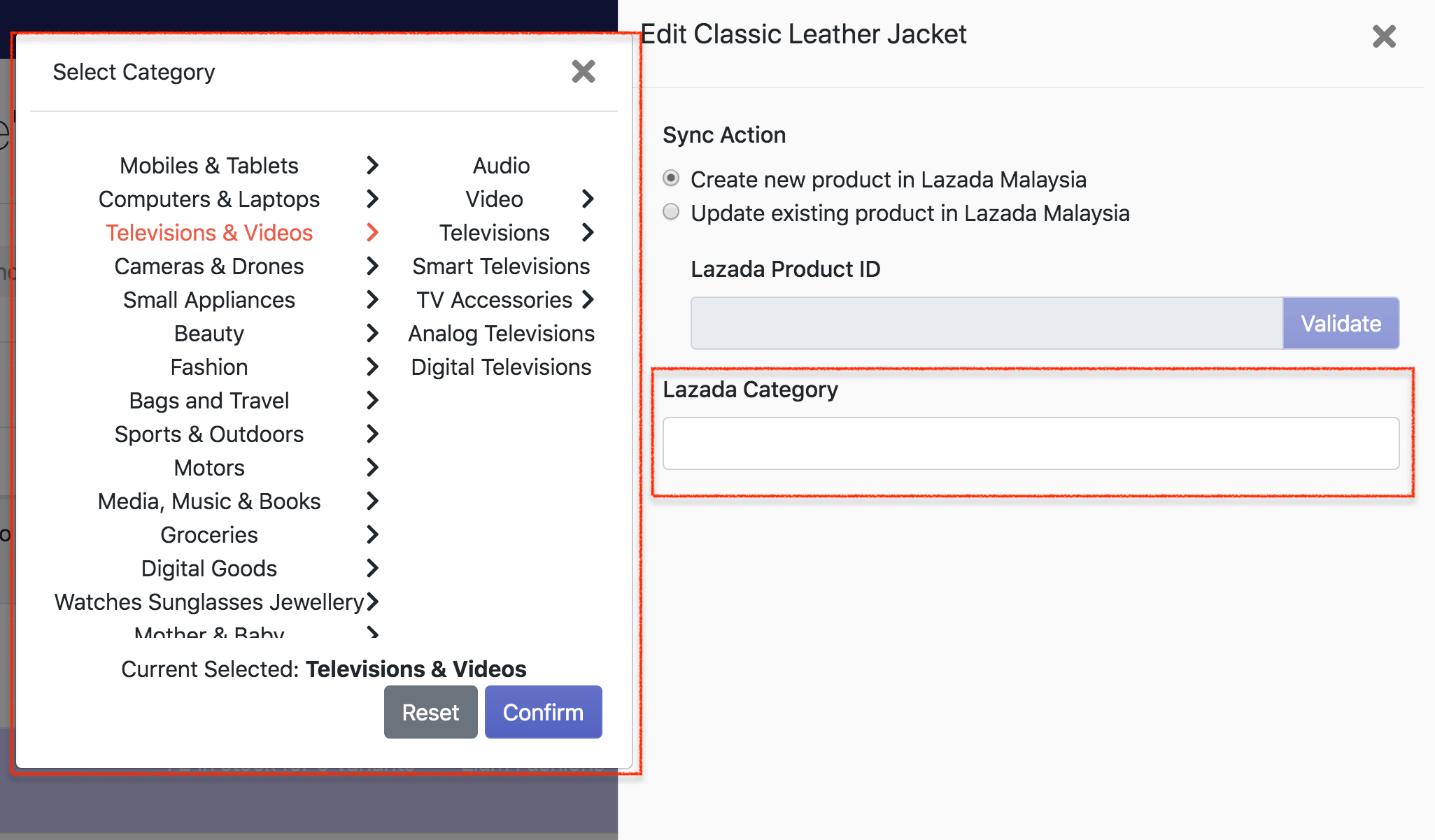Expand the Computers & Laptops chevron arrow
1435x840 pixels.
pyautogui.click(x=372, y=199)
